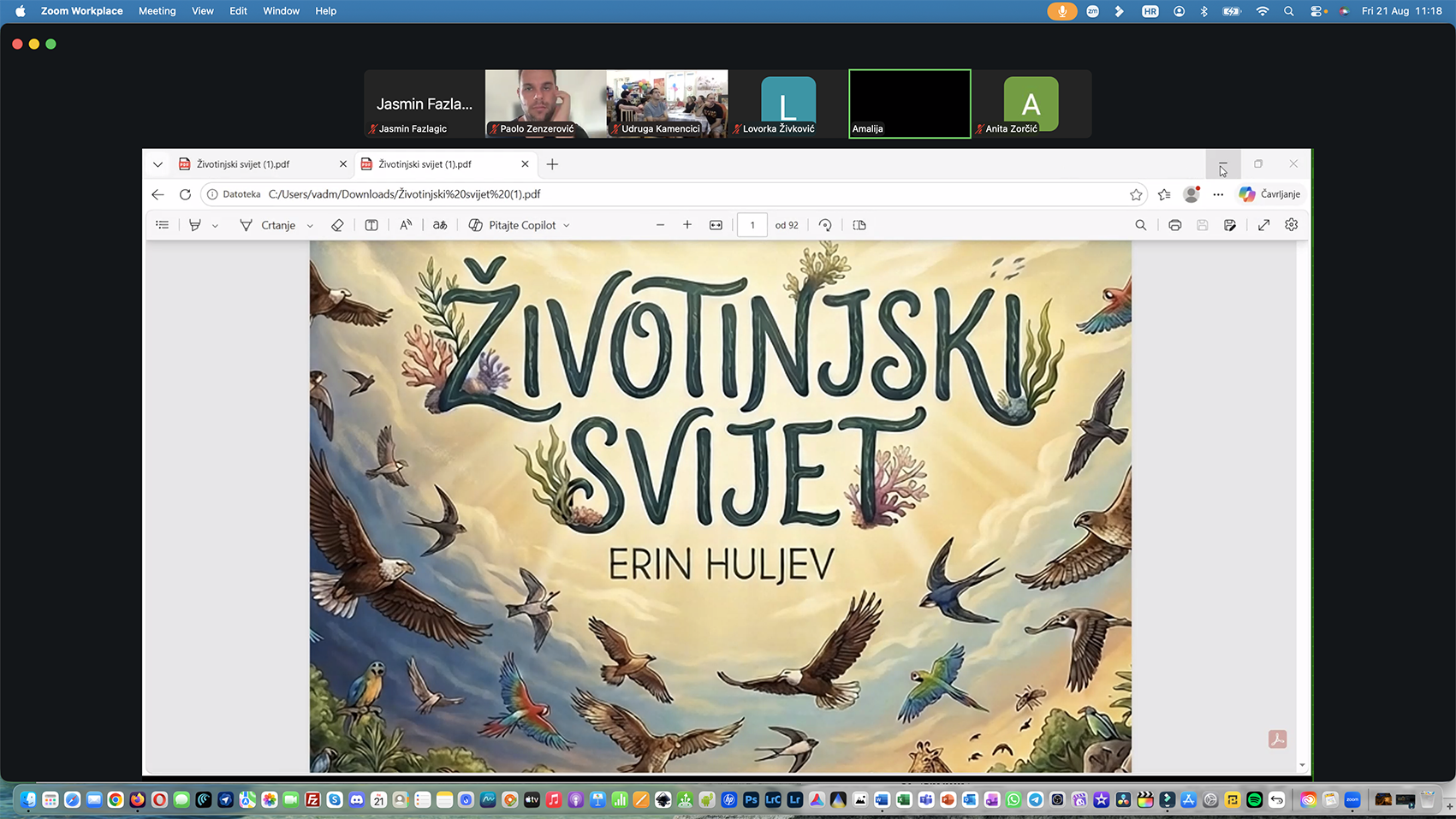Open Copilot Čavrljanje chat button
The width and height of the screenshot is (1456, 819).
pyautogui.click(x=1270, y=194)
